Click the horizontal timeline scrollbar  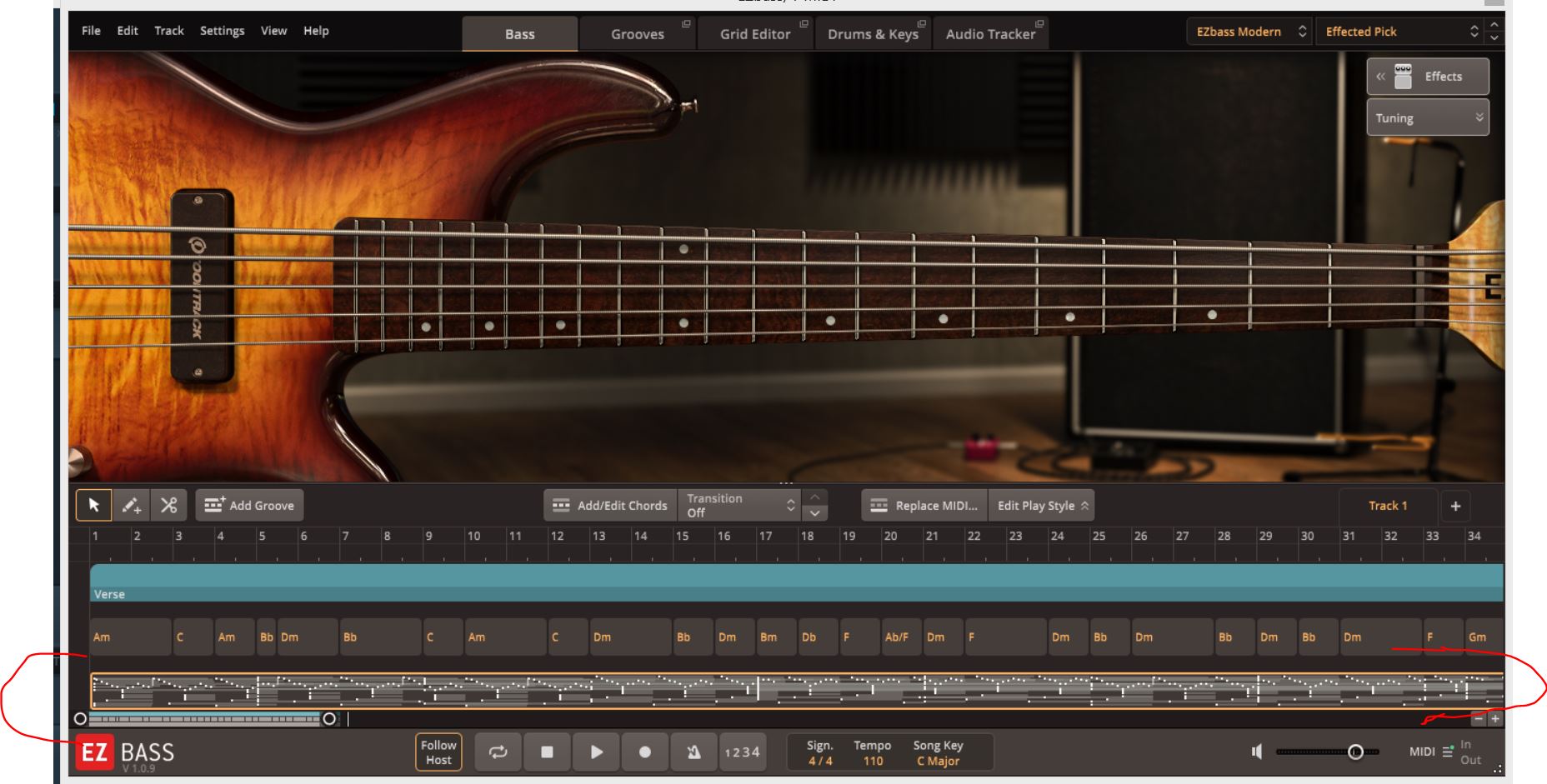click(205, 718)
